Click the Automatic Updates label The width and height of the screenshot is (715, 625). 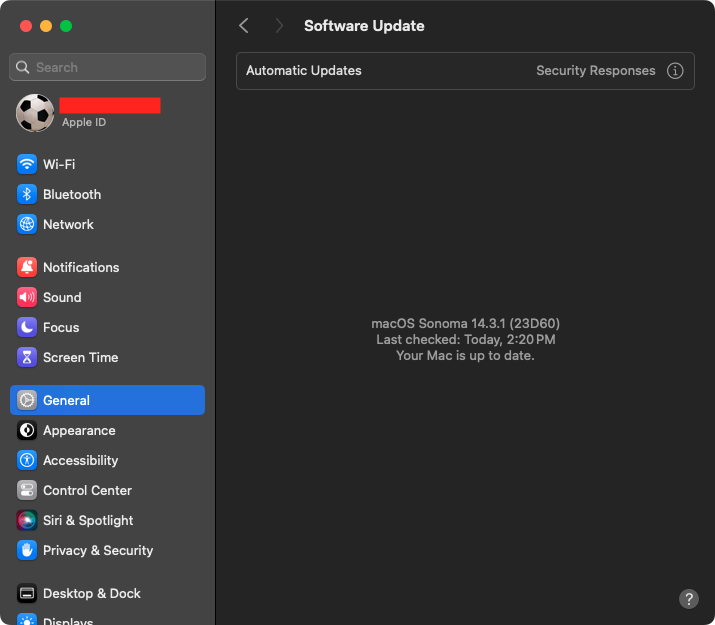(x=304, y=71)
